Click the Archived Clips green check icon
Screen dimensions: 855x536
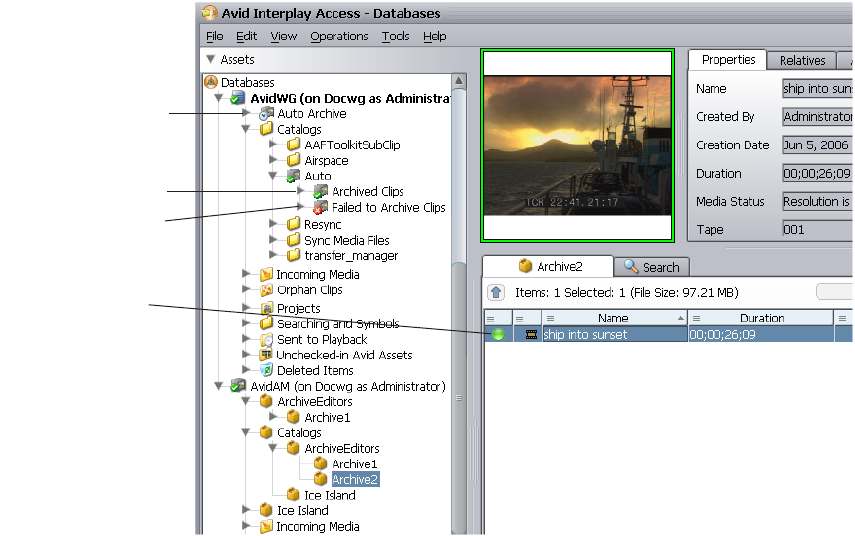tap(320, 191)
